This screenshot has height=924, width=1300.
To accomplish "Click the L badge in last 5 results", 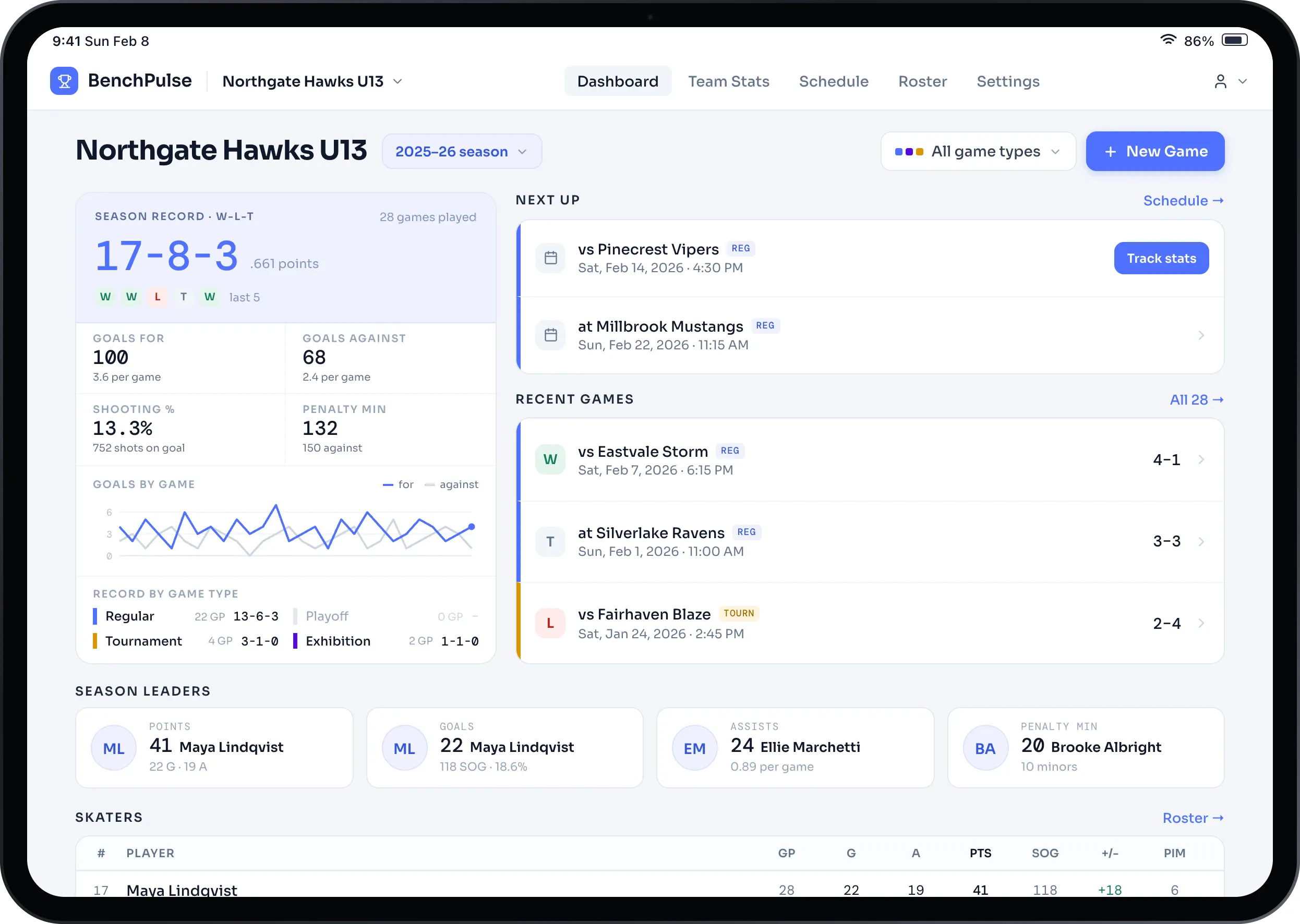I will tap(158, 297).
